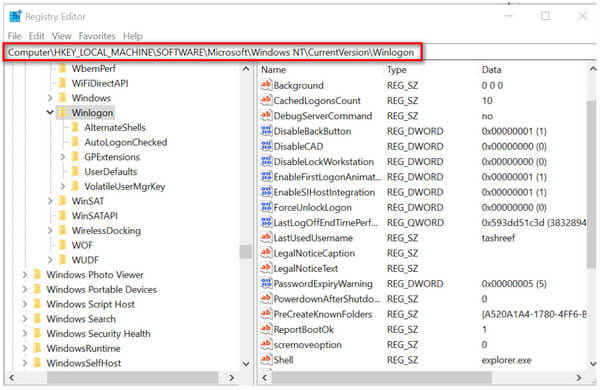The height and width of the screenshot is (390, 600).
Task: Click the WiFiDirectAPI folder icon
Action: (x=62, y=83)
